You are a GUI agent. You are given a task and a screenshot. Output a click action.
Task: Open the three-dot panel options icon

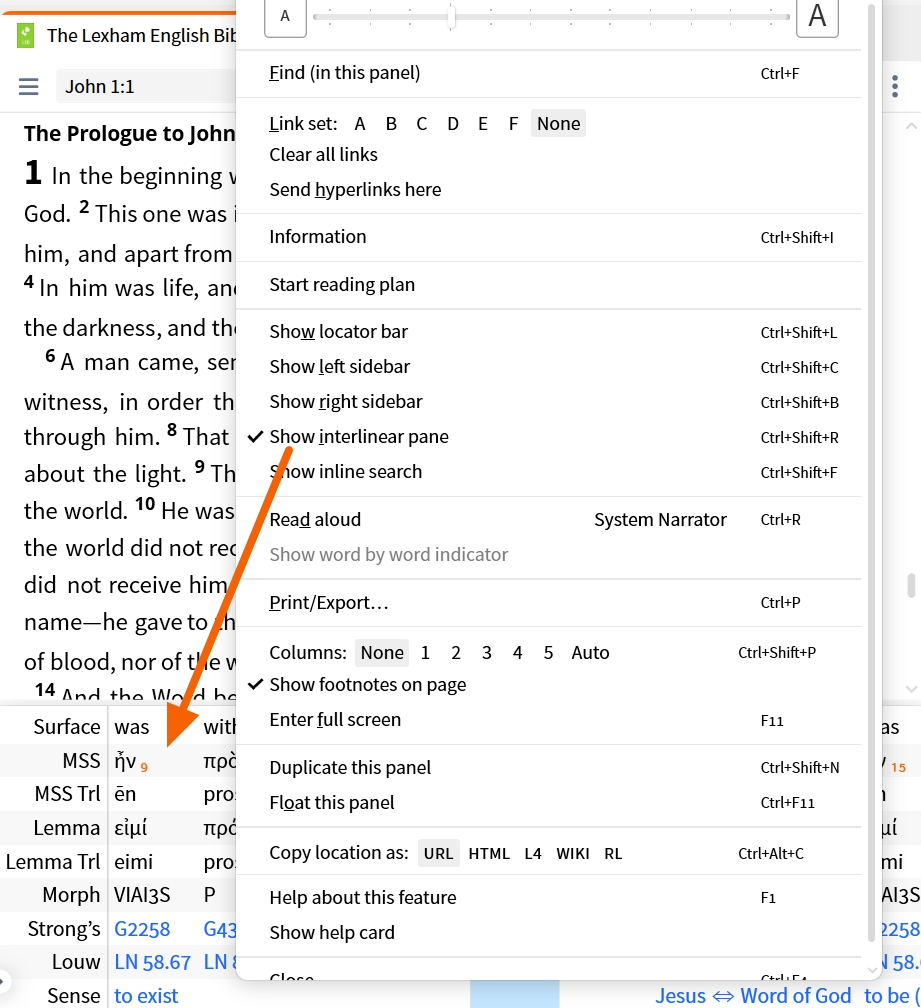tap(895, 86)
